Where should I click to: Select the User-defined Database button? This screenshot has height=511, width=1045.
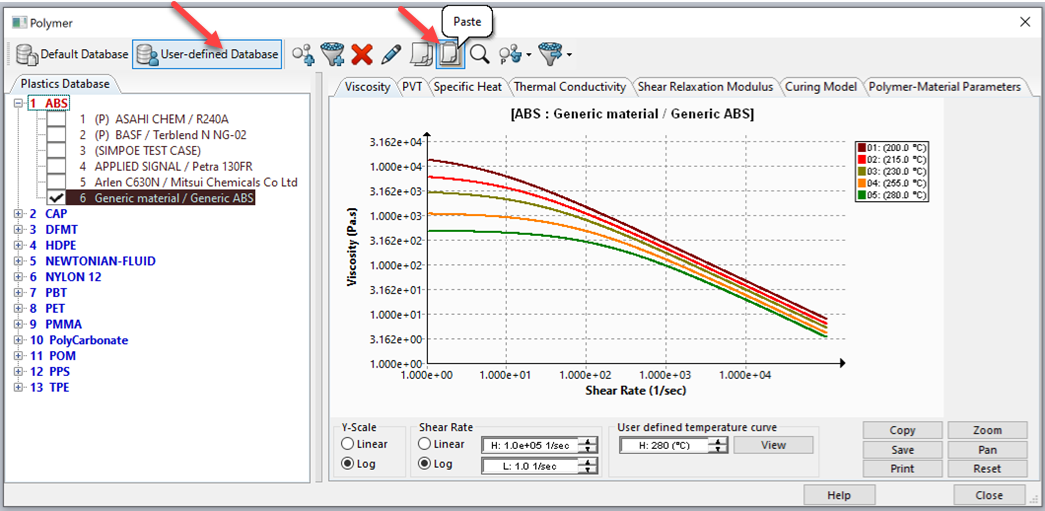[208, 54]
